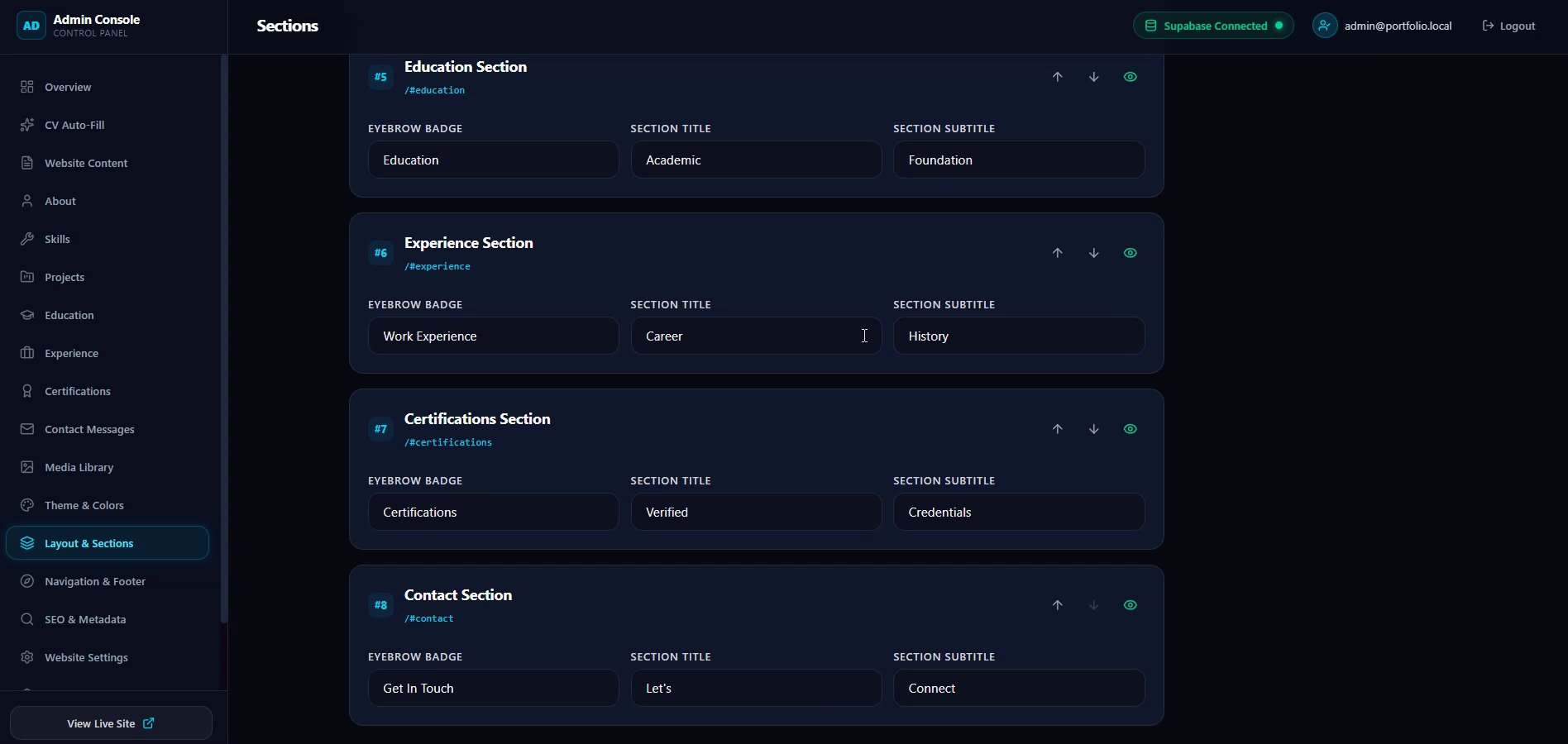Click the sidebar scrollbar

[223, 339]
